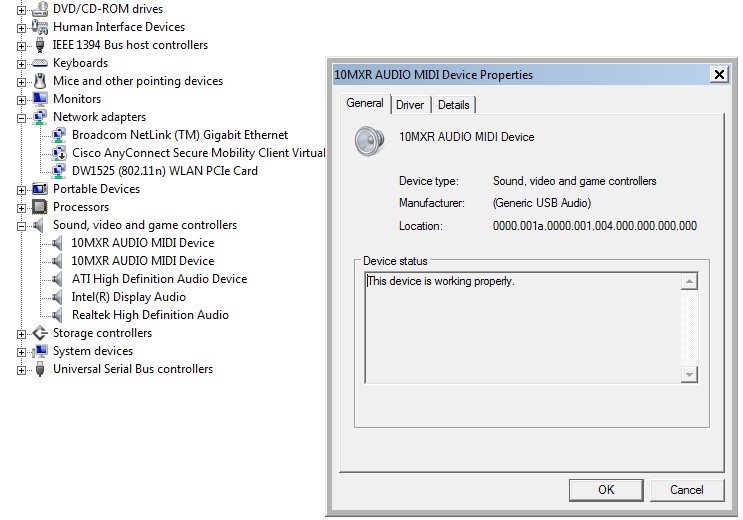
Task: Select the Cisco AnyConnect Secure Mobility Client entry
Action: pos(198,153)
